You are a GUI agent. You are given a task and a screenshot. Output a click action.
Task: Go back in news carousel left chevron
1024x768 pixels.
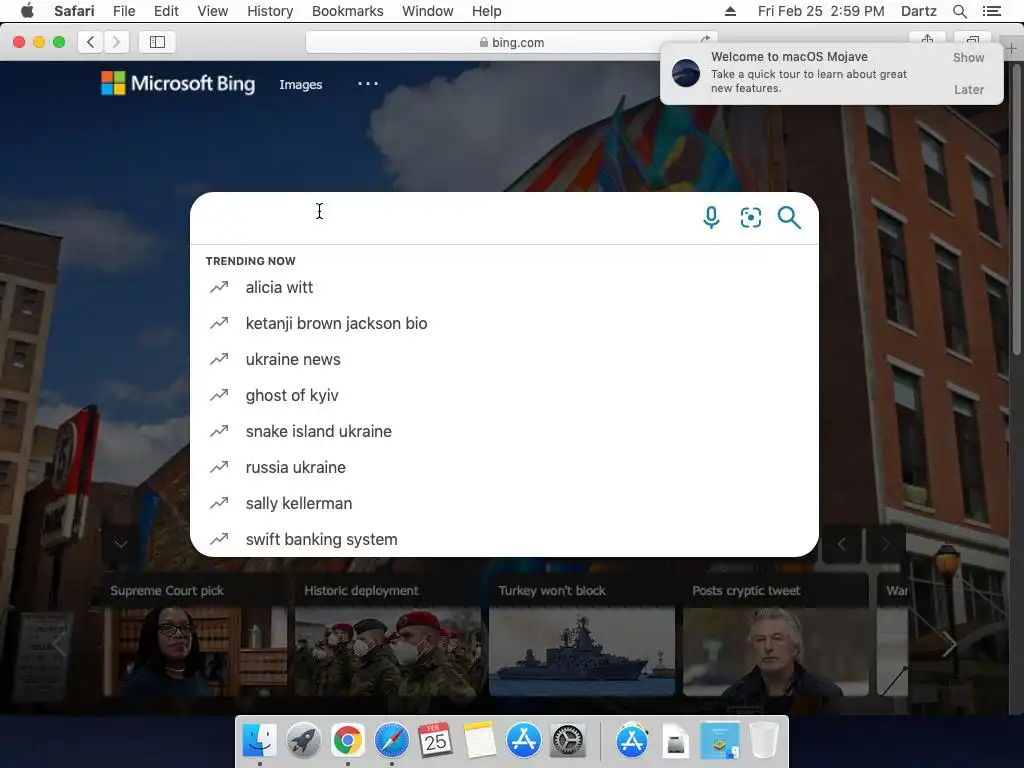click(x=60, y=645)
